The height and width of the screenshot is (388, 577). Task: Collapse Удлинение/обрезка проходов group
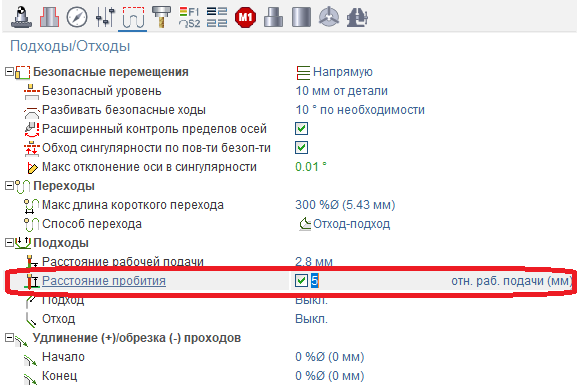coord(9,338)
